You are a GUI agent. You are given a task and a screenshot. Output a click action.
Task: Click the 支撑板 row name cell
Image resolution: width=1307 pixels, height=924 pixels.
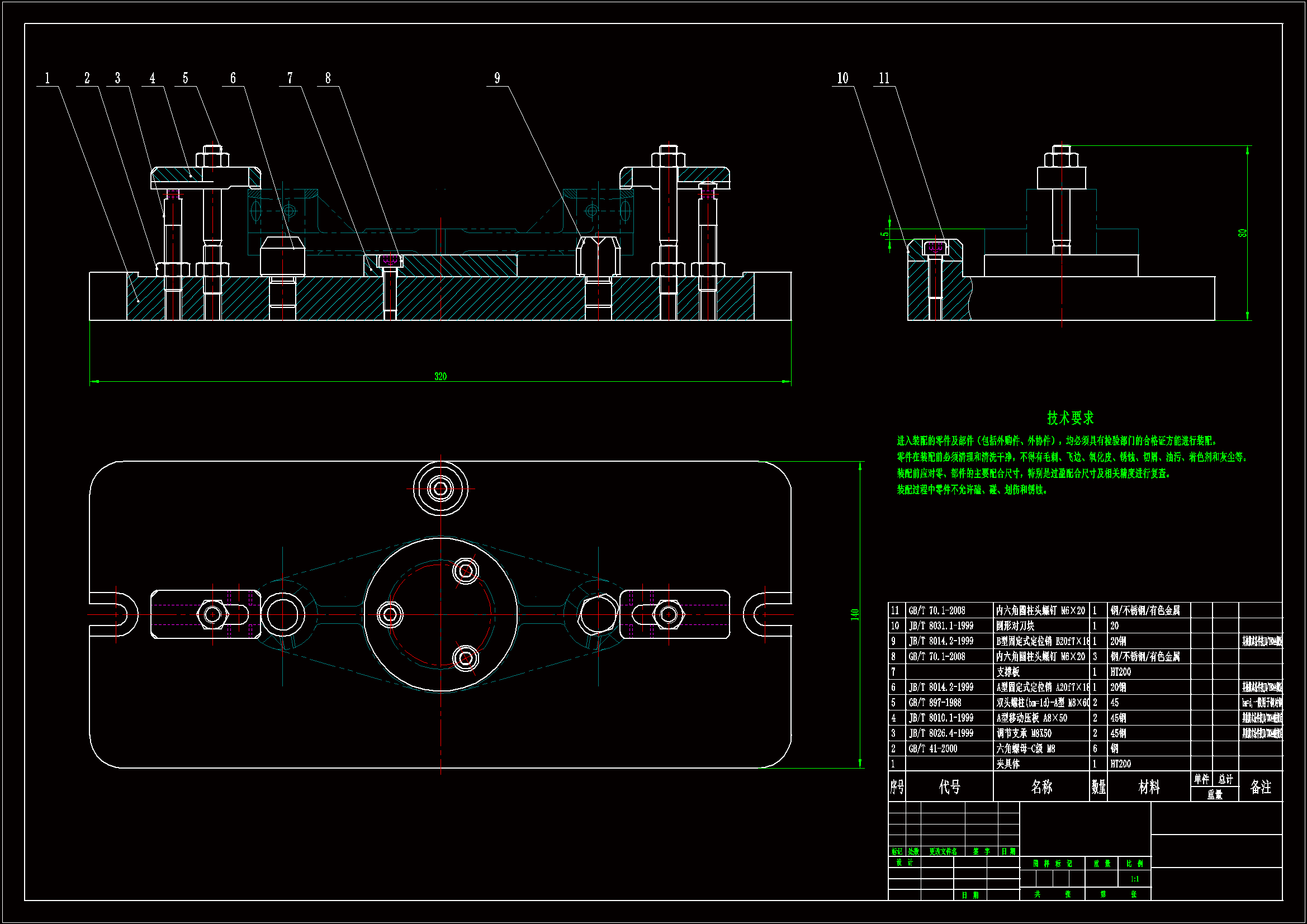point(1007,672)
